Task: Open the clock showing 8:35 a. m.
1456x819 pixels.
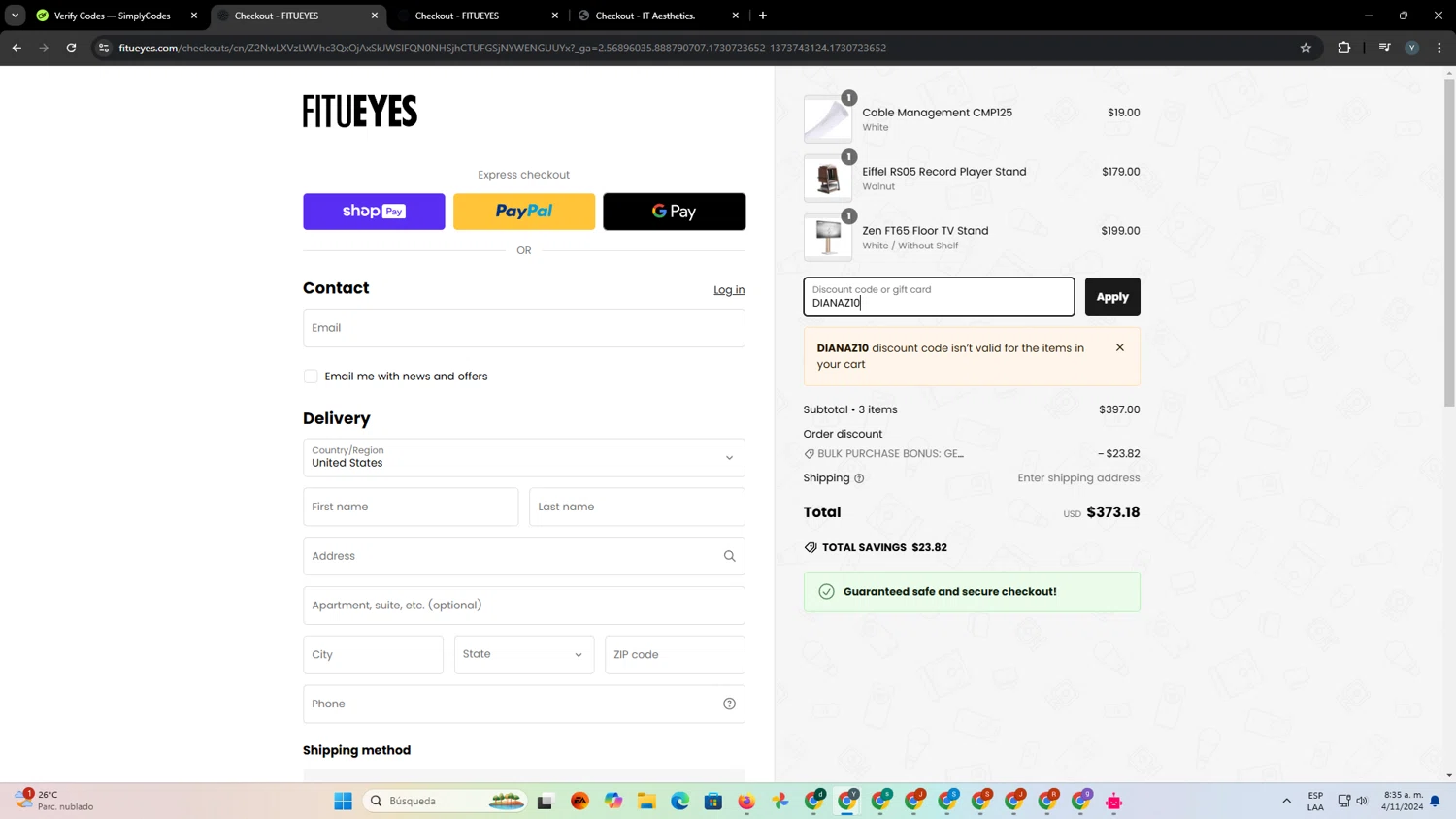Action: [1403, 801]
